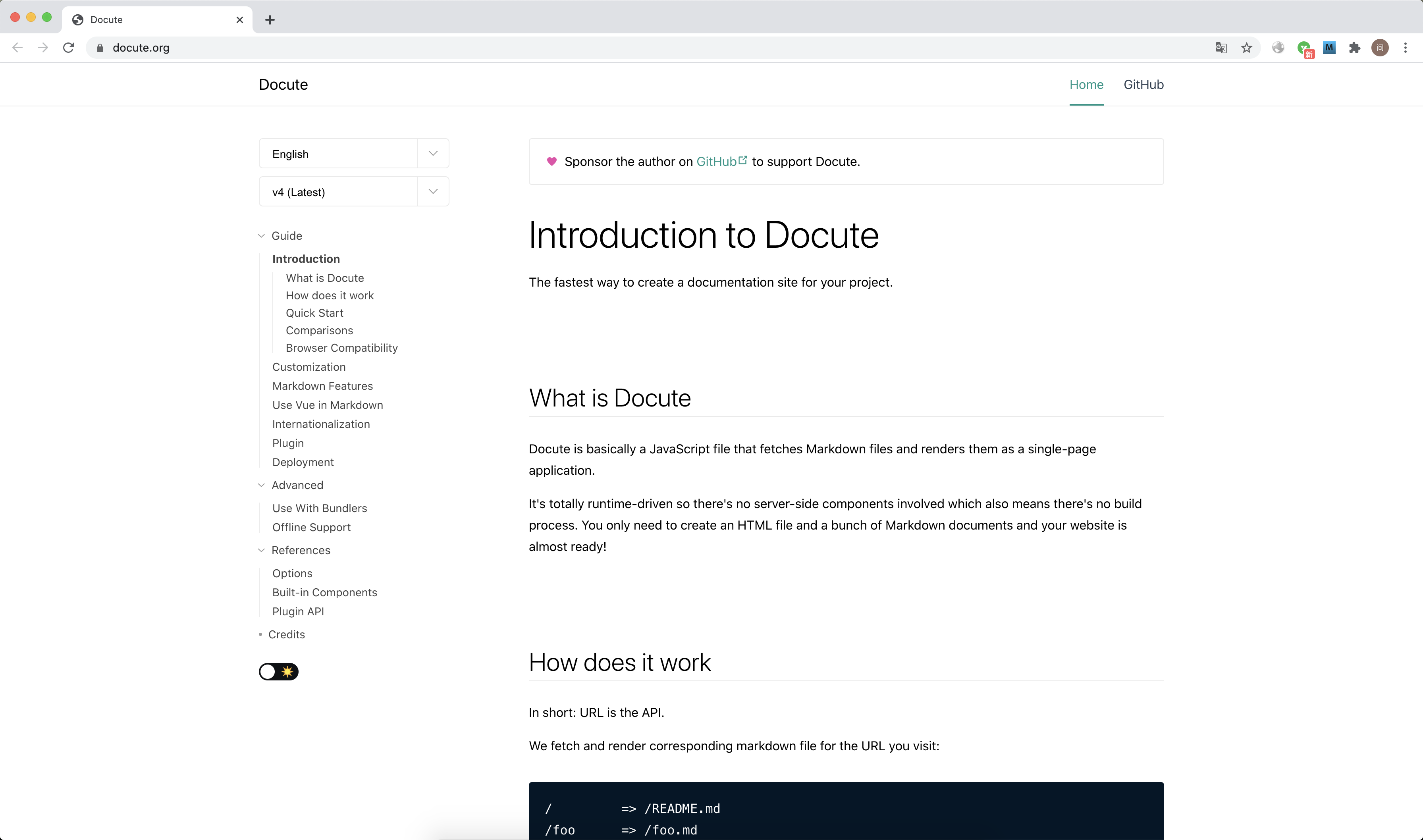Click the external link icon beside GitHub
1423x840 pixels.
tap(742, 160)
